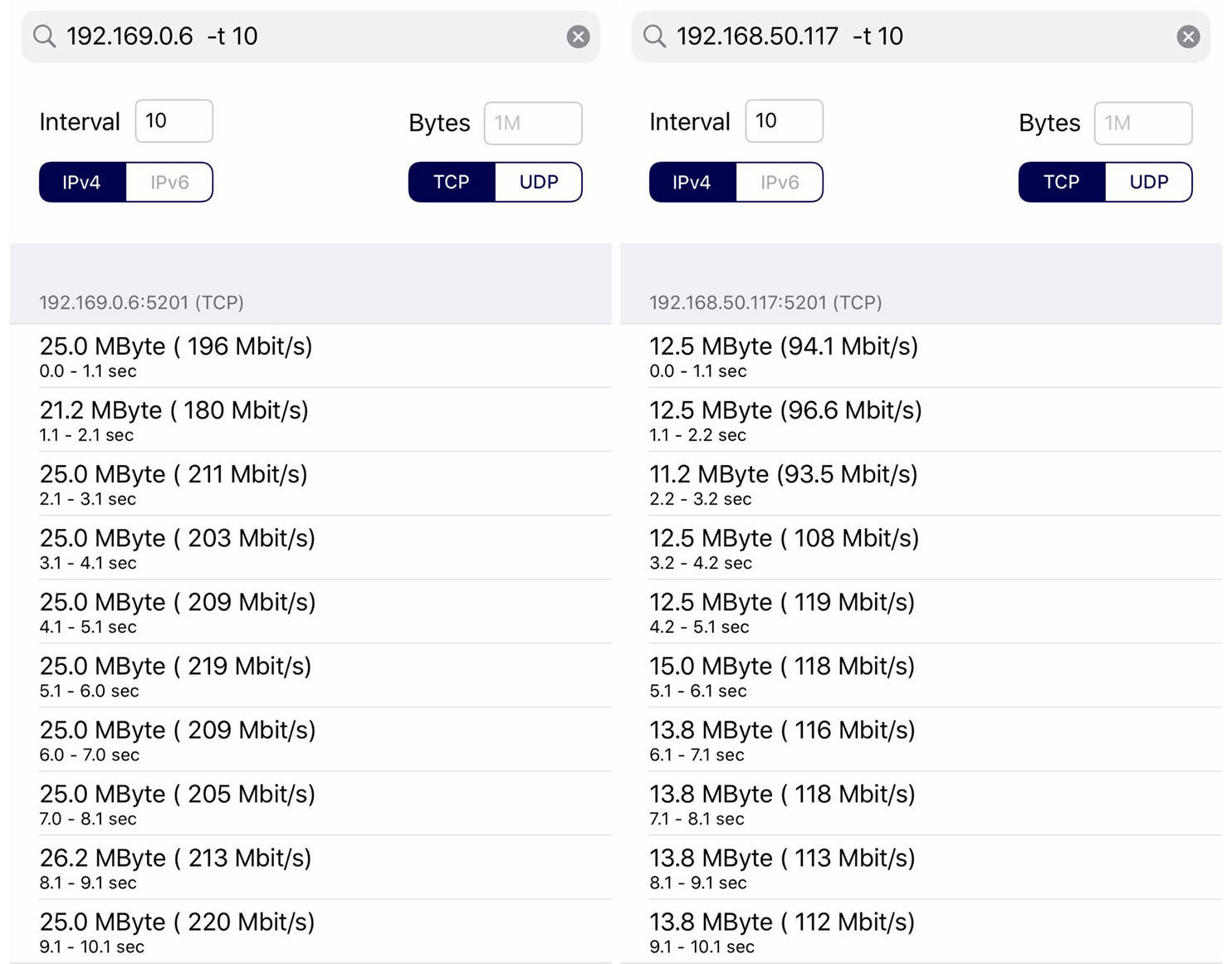Focus the Interval field in the 192.169.0.6 panel

tap(174, 121)
